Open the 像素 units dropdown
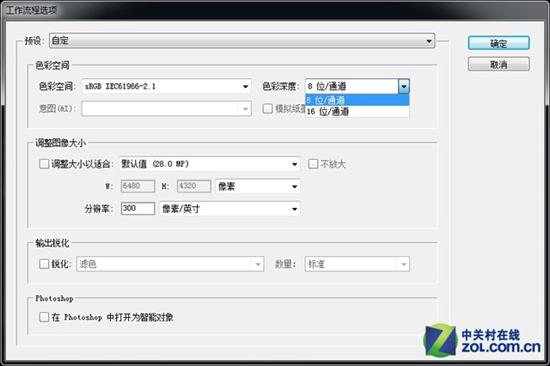The width and height of the screenshot is (550, 366). point(258,186)
